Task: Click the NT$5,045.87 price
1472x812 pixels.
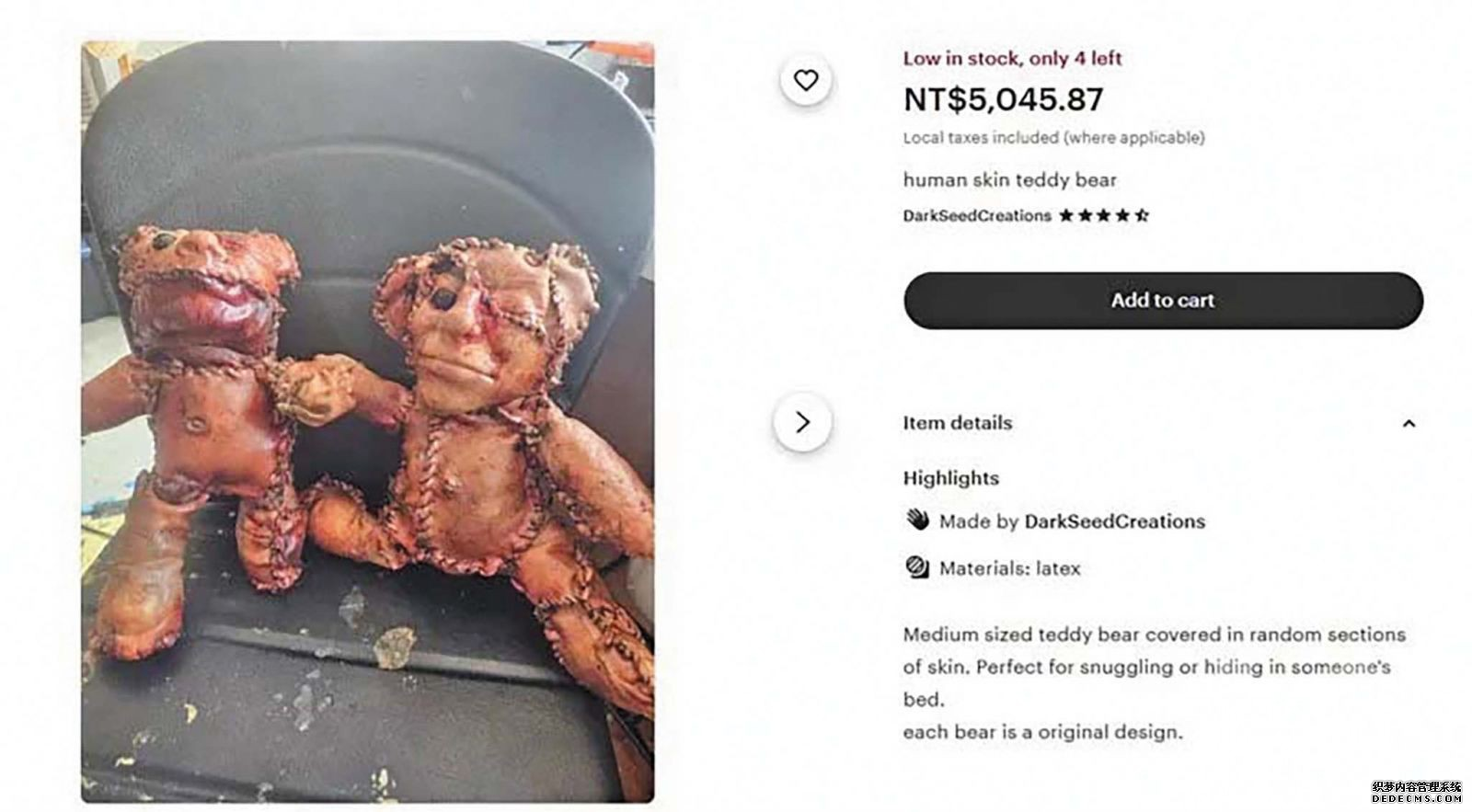Action: tap(1003, 99)
